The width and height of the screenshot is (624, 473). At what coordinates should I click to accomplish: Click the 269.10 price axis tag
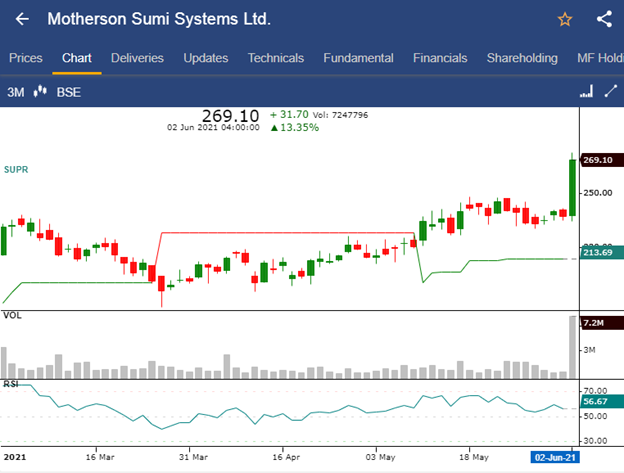[x=602, y=160]
